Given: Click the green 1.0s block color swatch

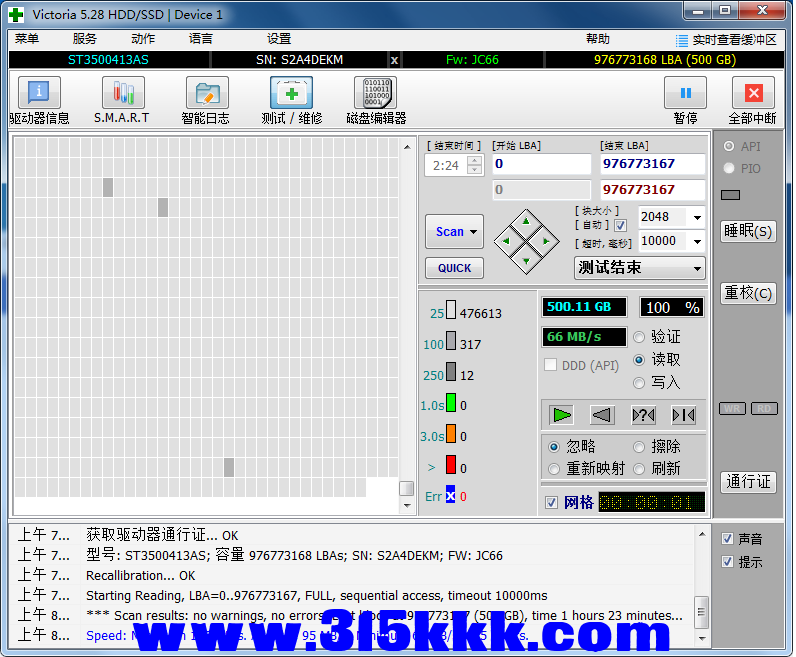Looking at the screenshot, I should point(451,403).
